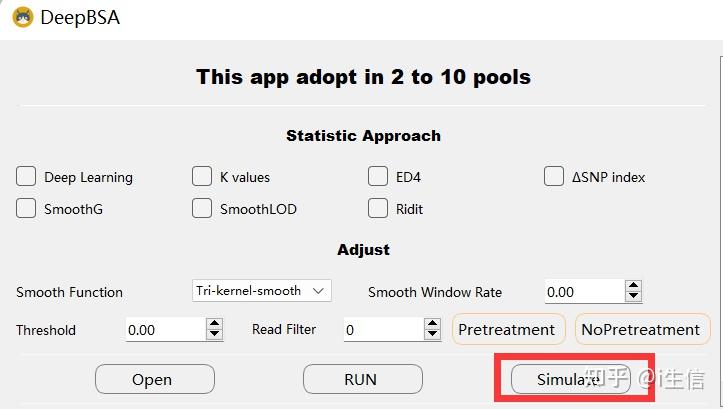Enable the Ridit checkbox
Screen dimensions: 723x409
(378, 209)
